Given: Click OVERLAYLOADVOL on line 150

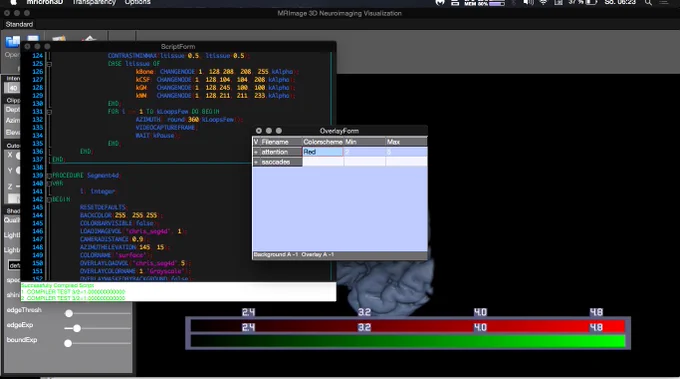Looking at the screenshot, I should click(105, 263).
